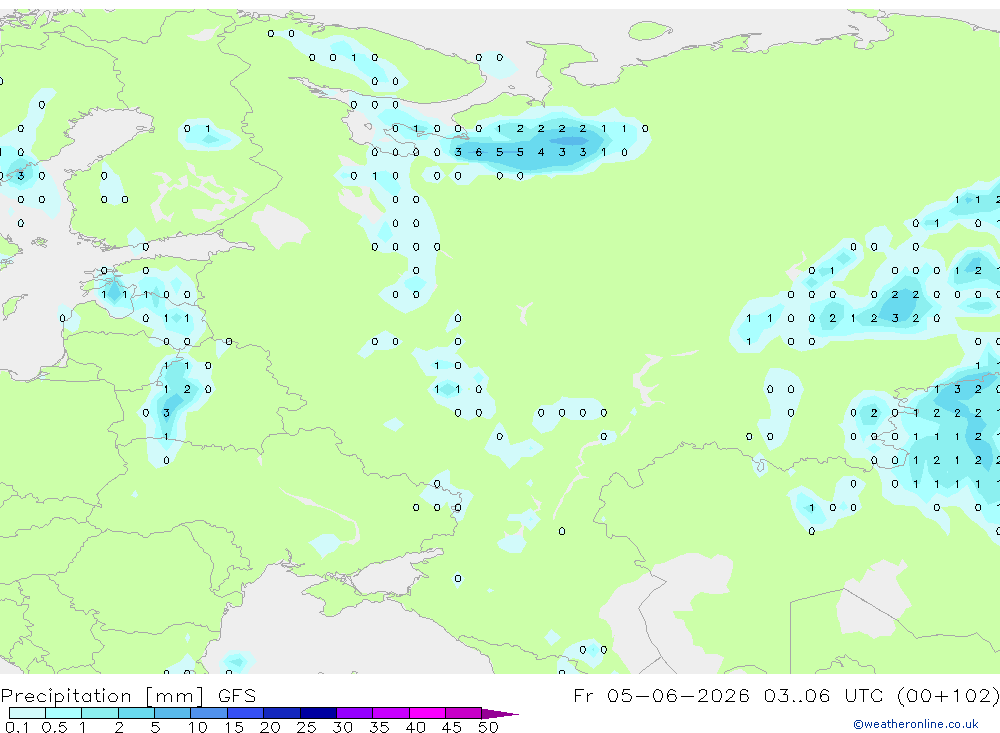Click the legend scale label '45'
Screen dimensions: 1000x733
tap(452, 727)
